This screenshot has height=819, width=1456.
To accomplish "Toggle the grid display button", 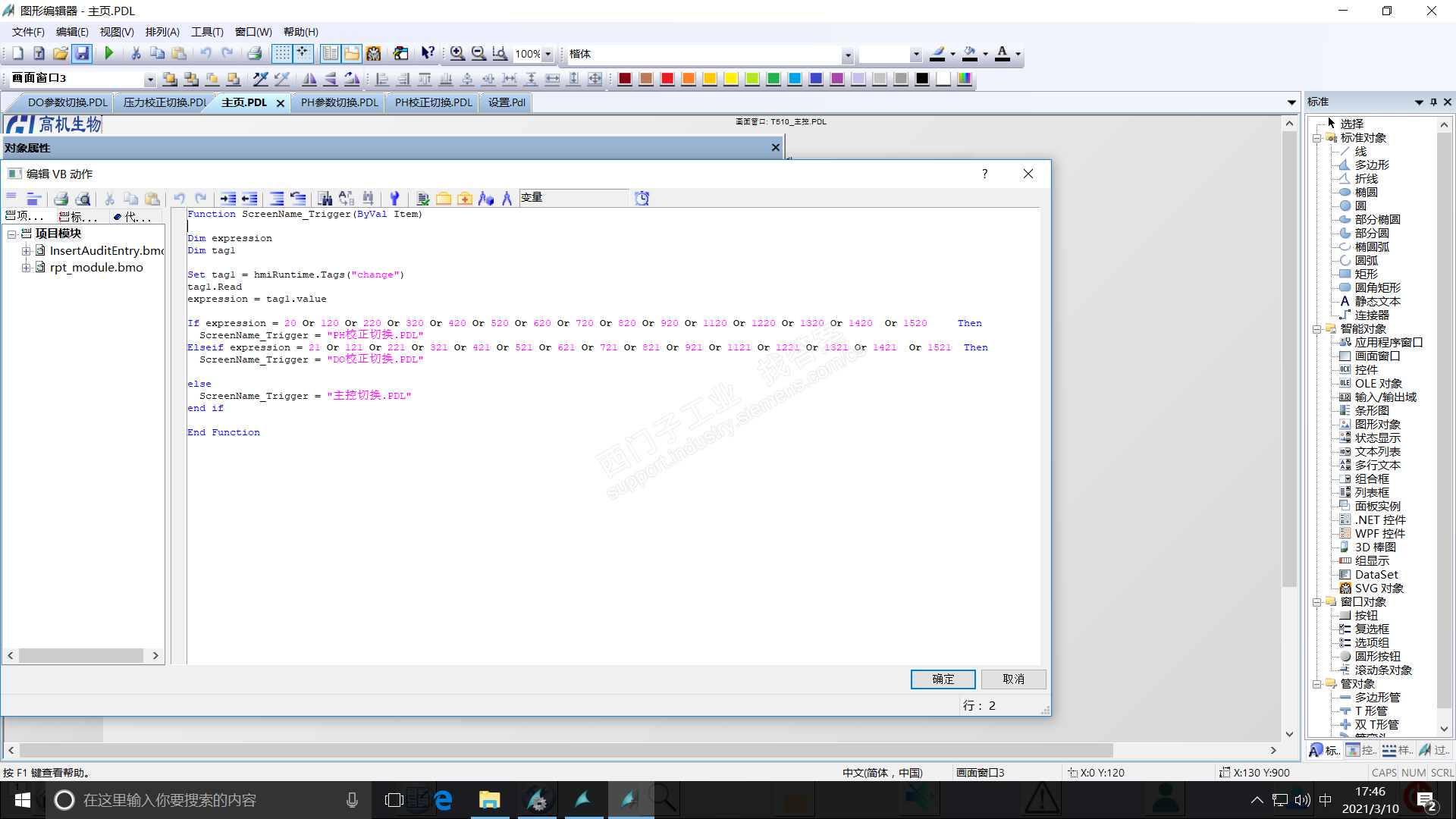I will pyautogui.click(x=281, y=53).
